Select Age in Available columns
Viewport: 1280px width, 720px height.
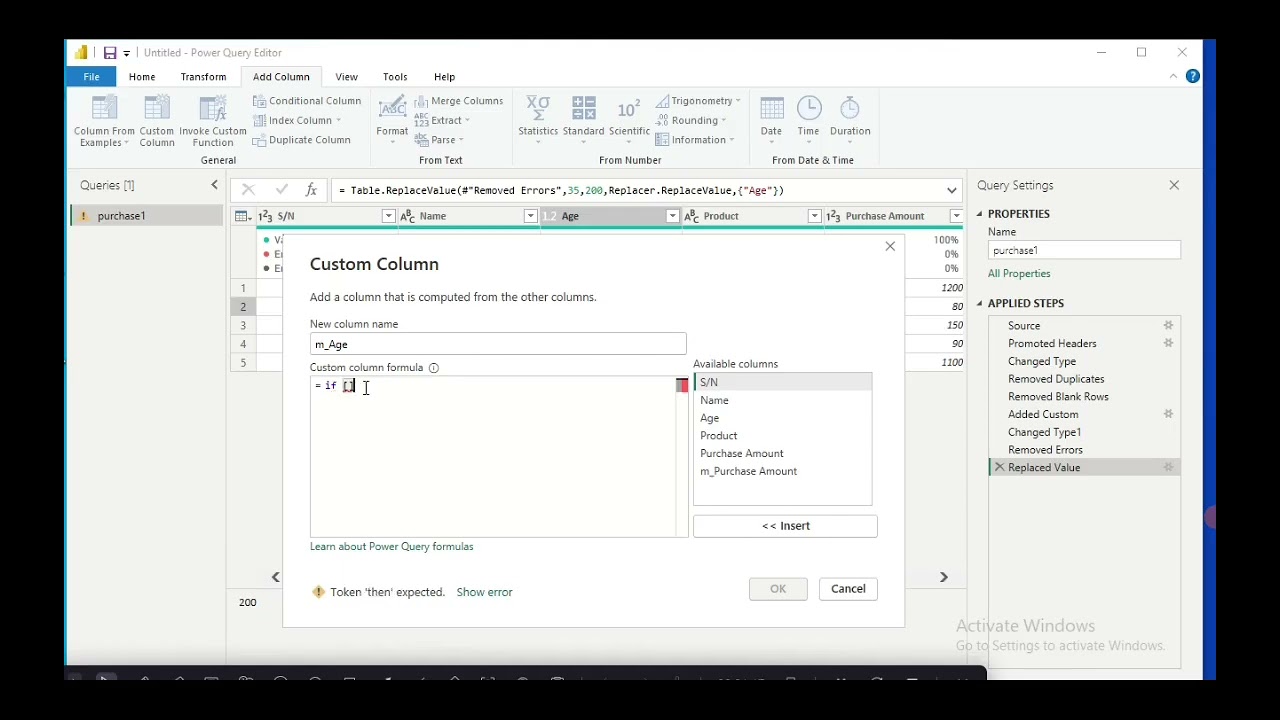(782, 418)
